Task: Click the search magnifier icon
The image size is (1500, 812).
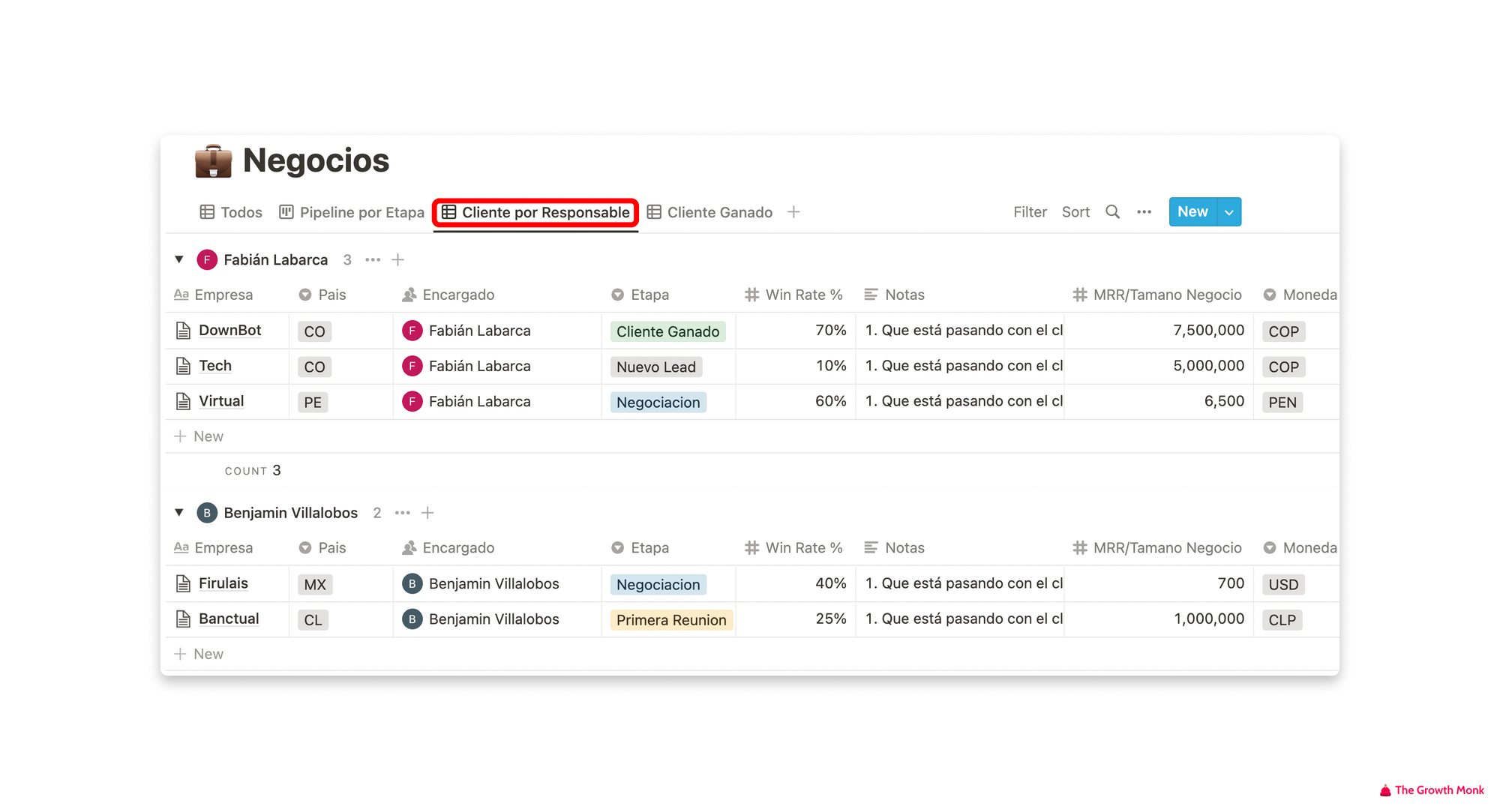Action: click(1112, 212)
